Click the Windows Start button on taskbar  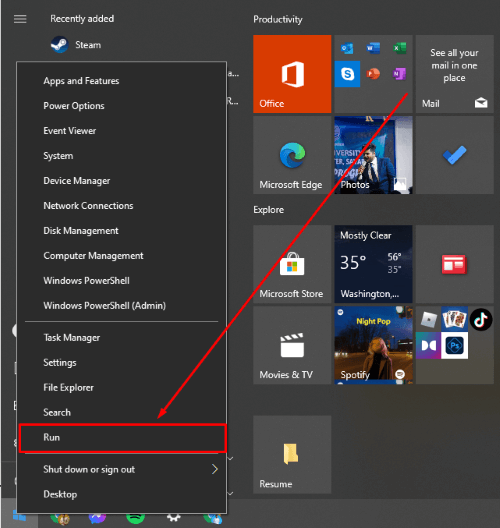pyautogui.click(x=19, y=516)
